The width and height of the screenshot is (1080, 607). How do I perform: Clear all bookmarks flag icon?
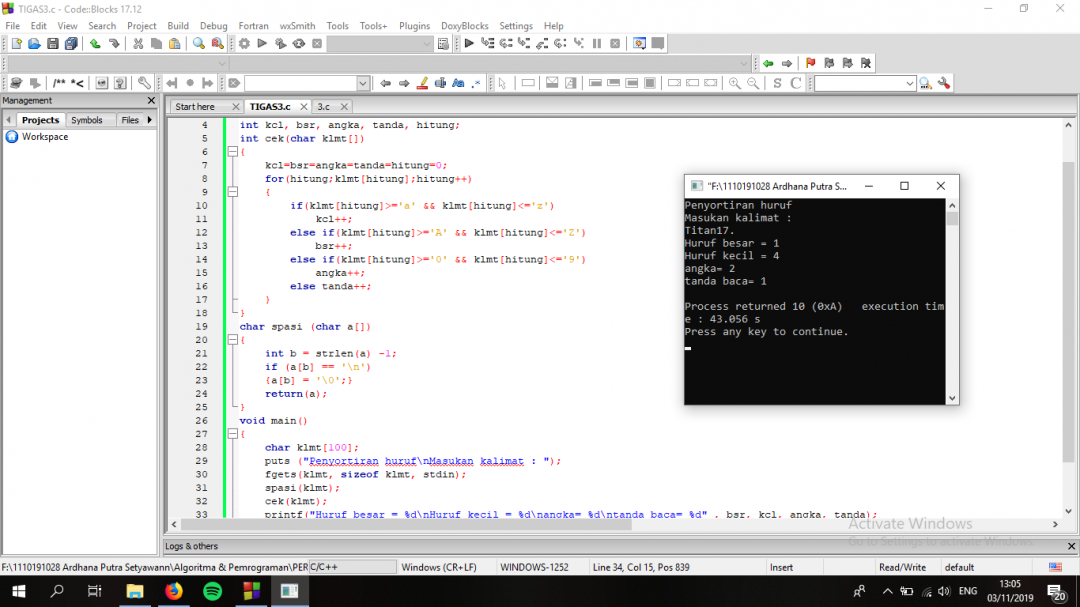(x=866, y=63)
